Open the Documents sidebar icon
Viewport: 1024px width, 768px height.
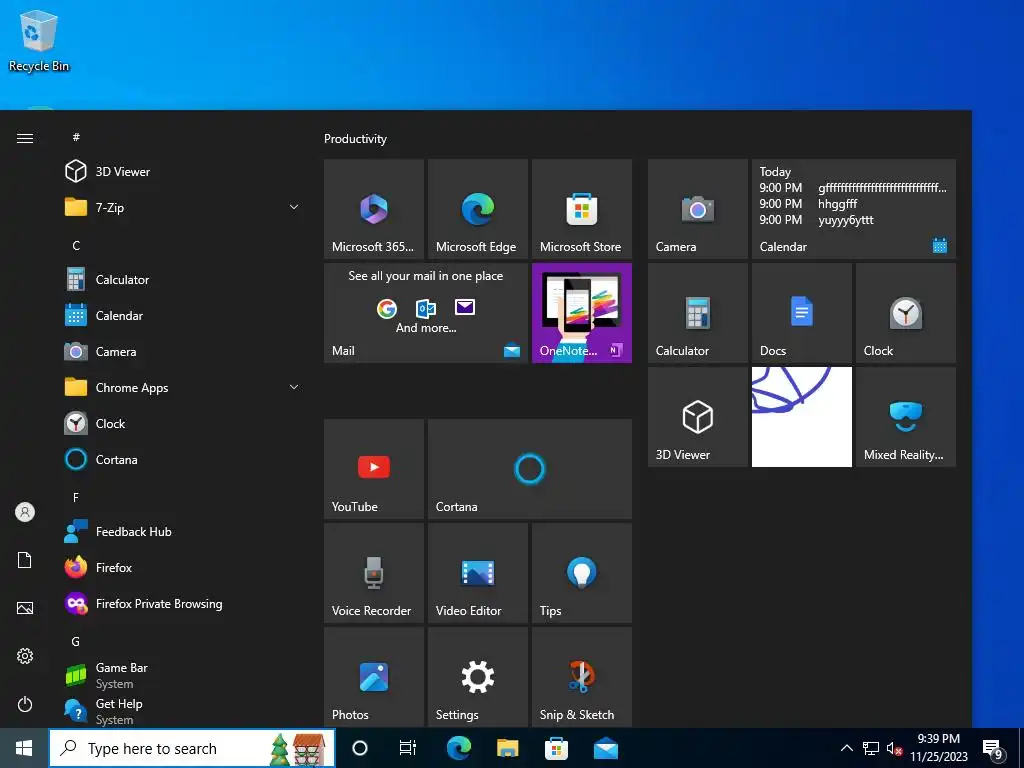pos(25,560)
